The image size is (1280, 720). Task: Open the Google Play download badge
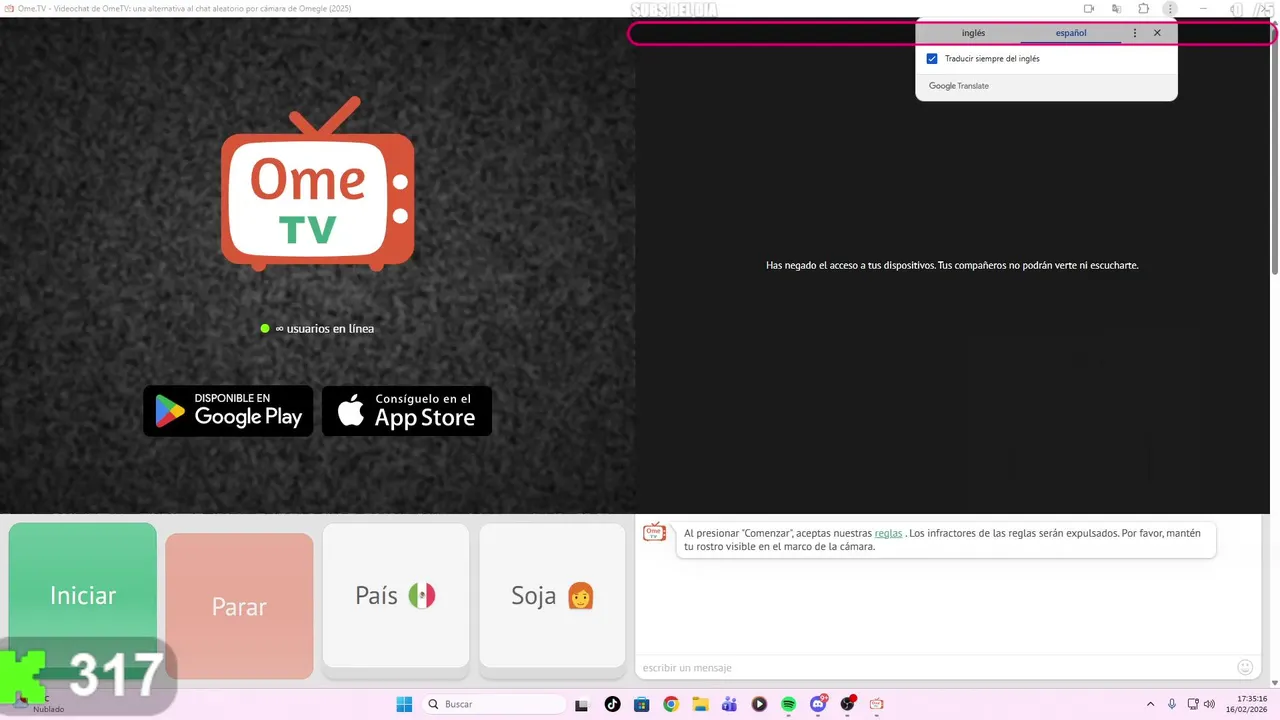[x=228, y=411]
